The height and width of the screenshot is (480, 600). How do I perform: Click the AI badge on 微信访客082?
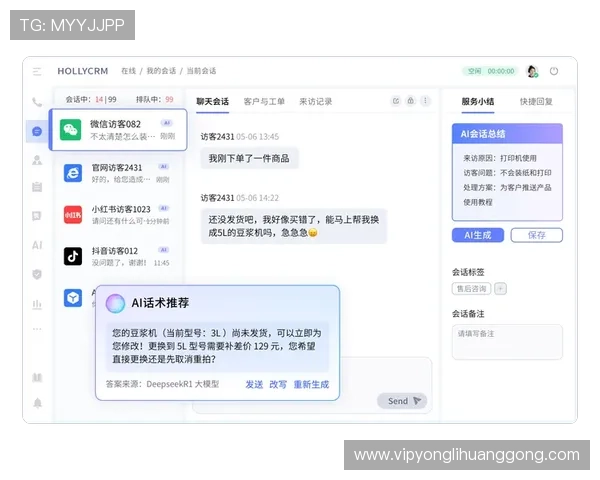pos(167,123)
